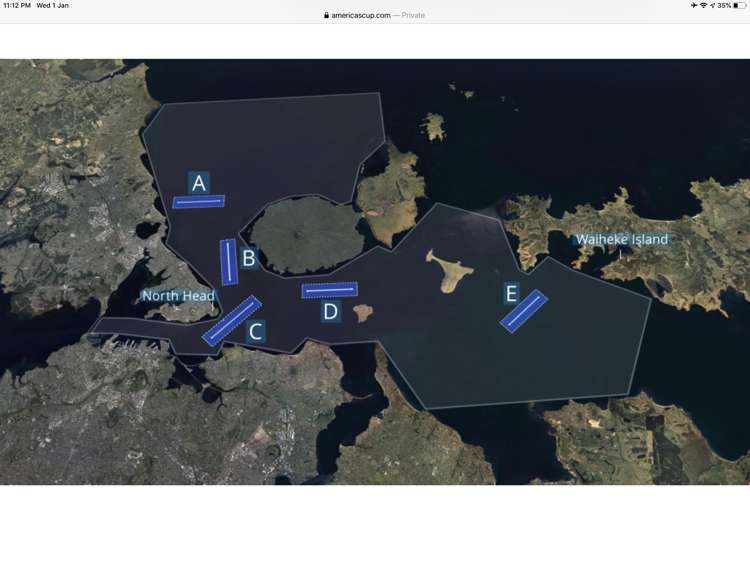Tap the small brown island beside D
The height and width of the screenshot is (562, 750).
[x=362, y=313]
